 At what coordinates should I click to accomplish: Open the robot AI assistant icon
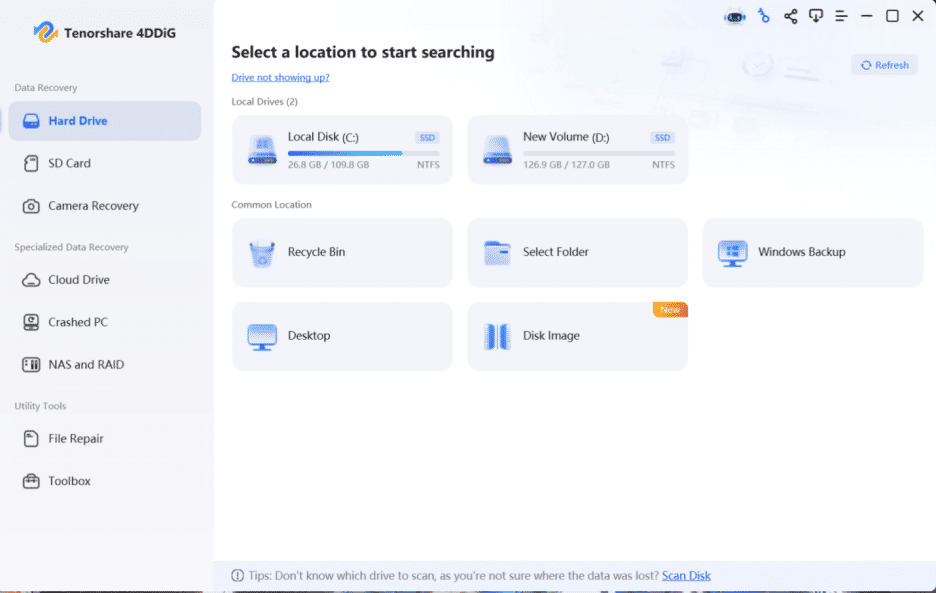click(x=735, y=17)
